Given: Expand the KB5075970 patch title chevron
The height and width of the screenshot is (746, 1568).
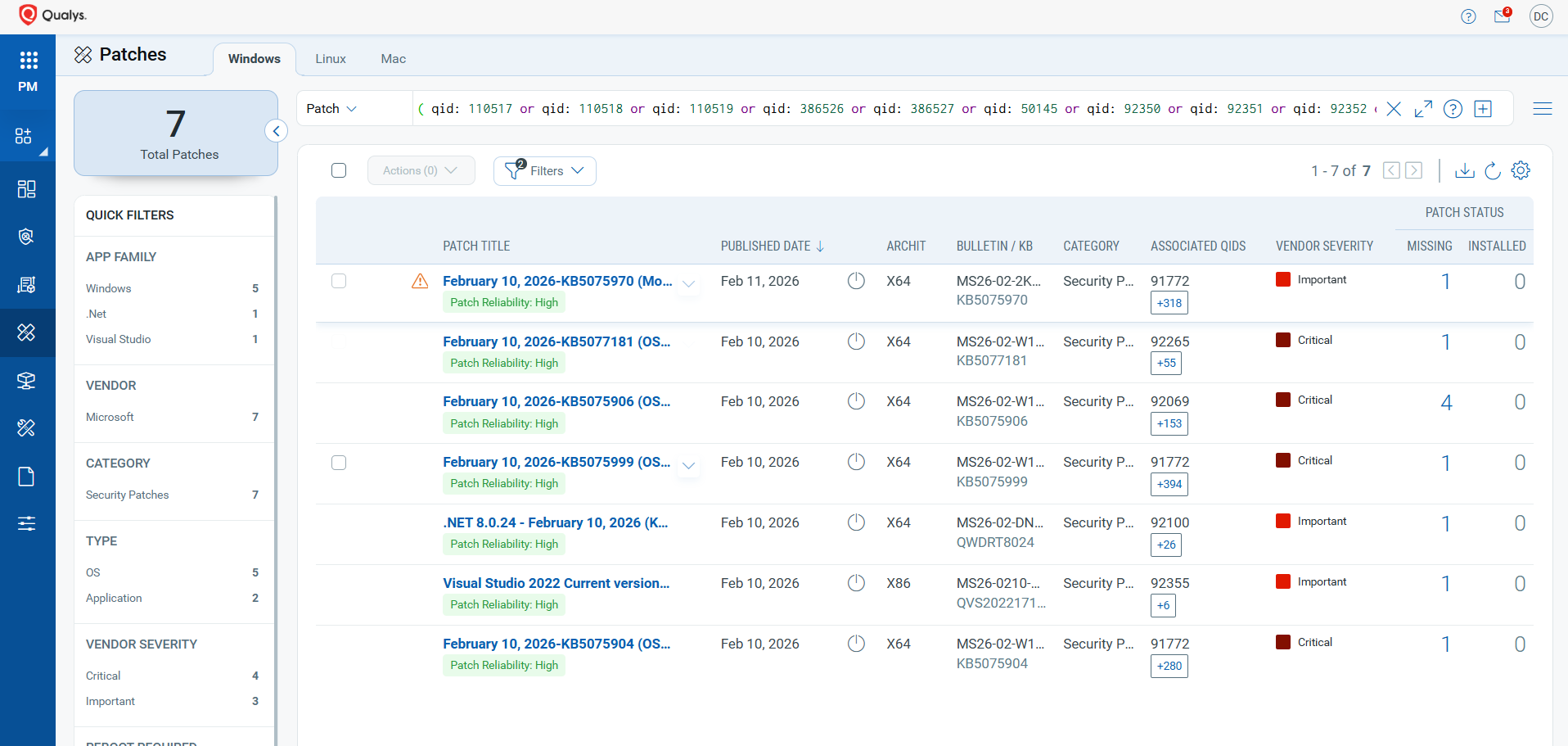Looking at the screenshot, I should point(689,283).
